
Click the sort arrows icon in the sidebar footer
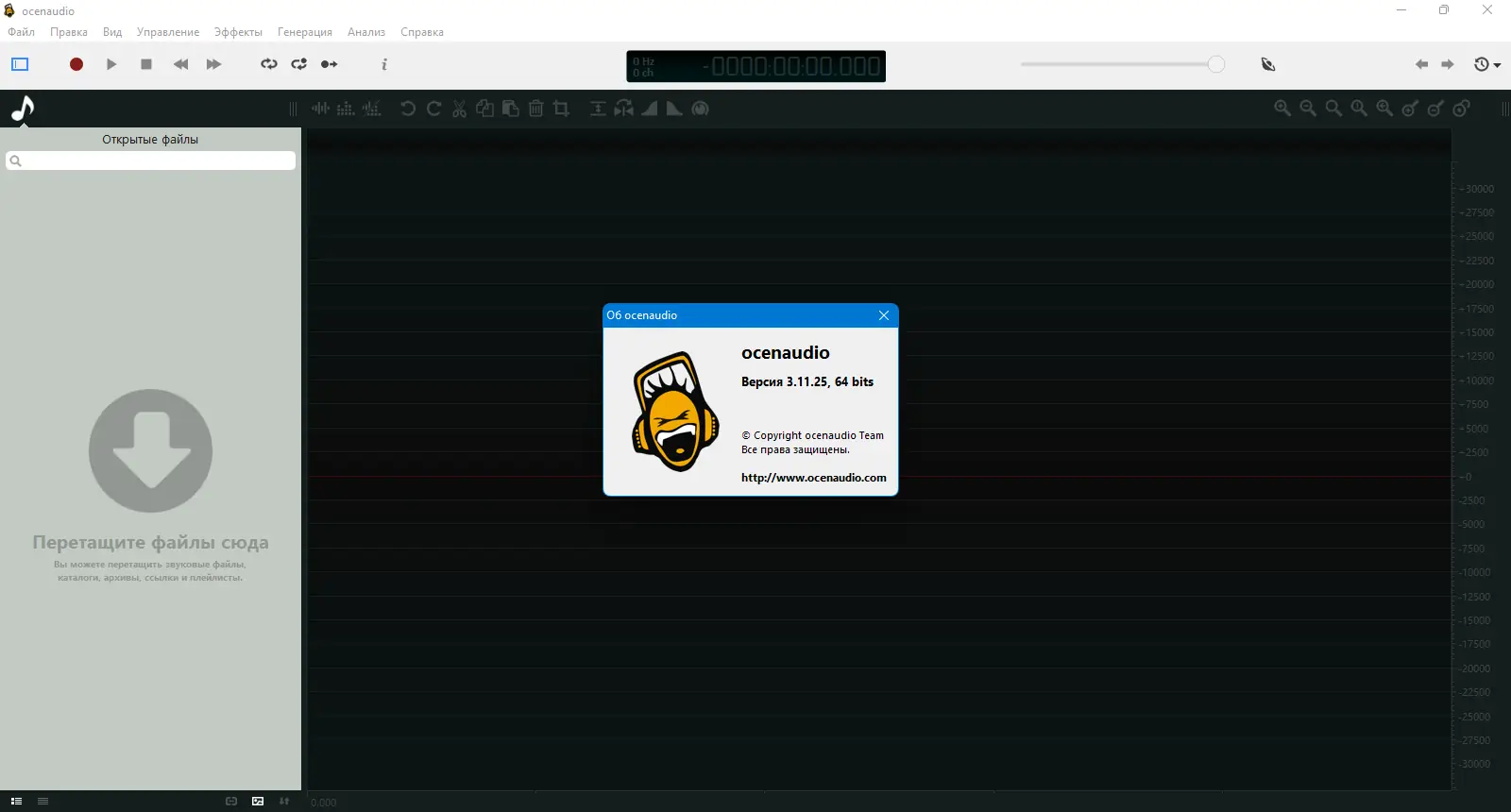tap(284, 802)
